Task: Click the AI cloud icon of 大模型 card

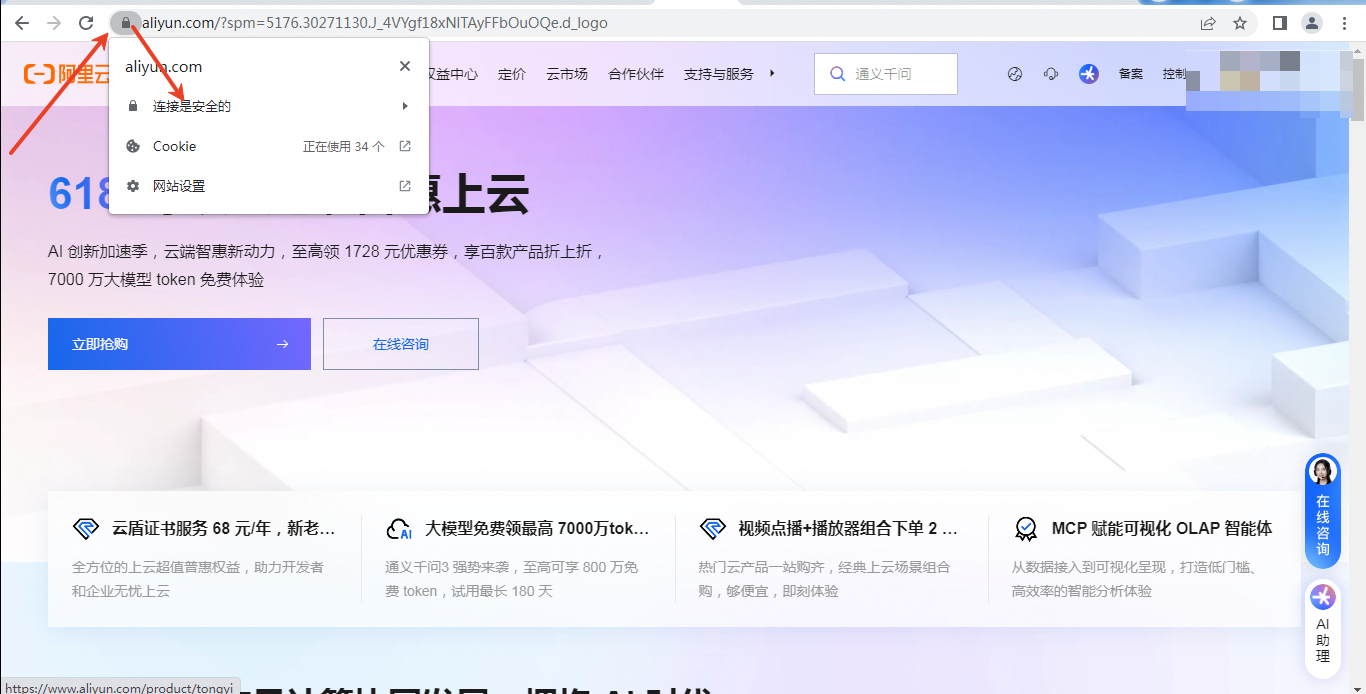Action: pos(399,529)
